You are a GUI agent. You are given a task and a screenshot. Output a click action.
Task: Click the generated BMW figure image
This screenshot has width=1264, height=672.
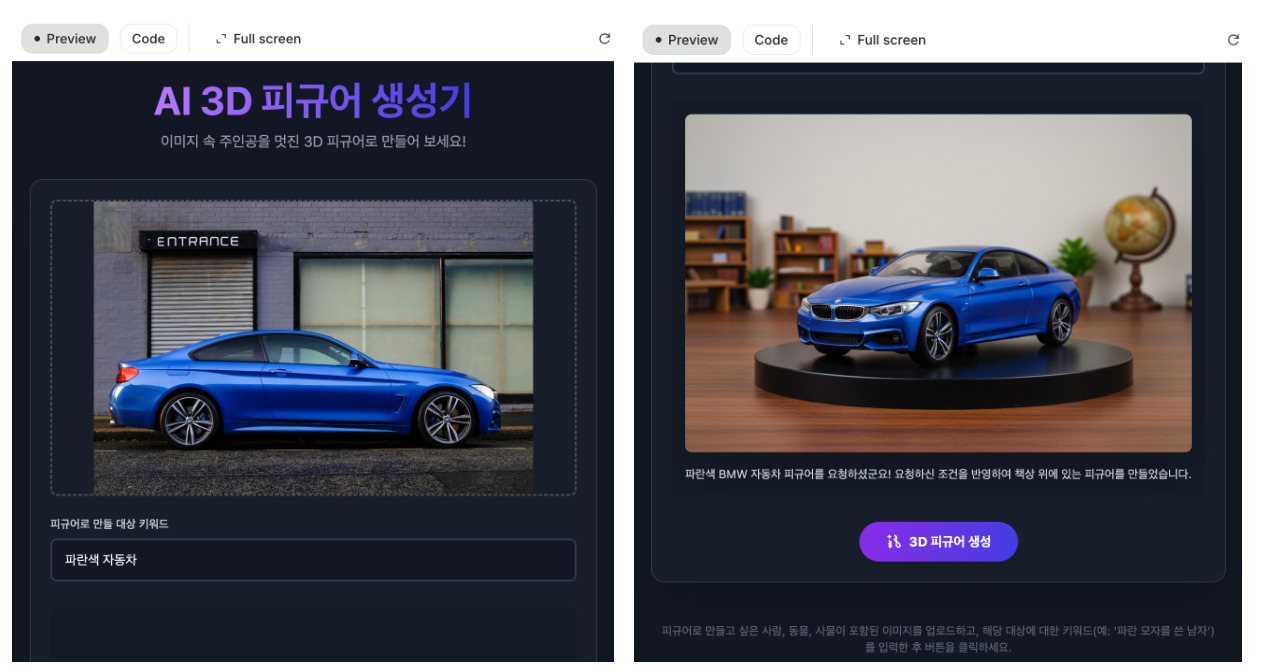point(938,283)
